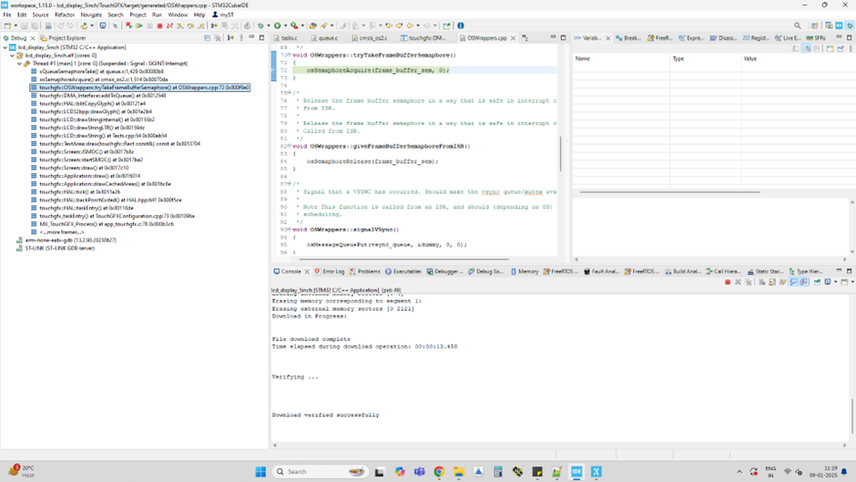Open the Refactor menu
856x482 pixels.
(66, 15)
